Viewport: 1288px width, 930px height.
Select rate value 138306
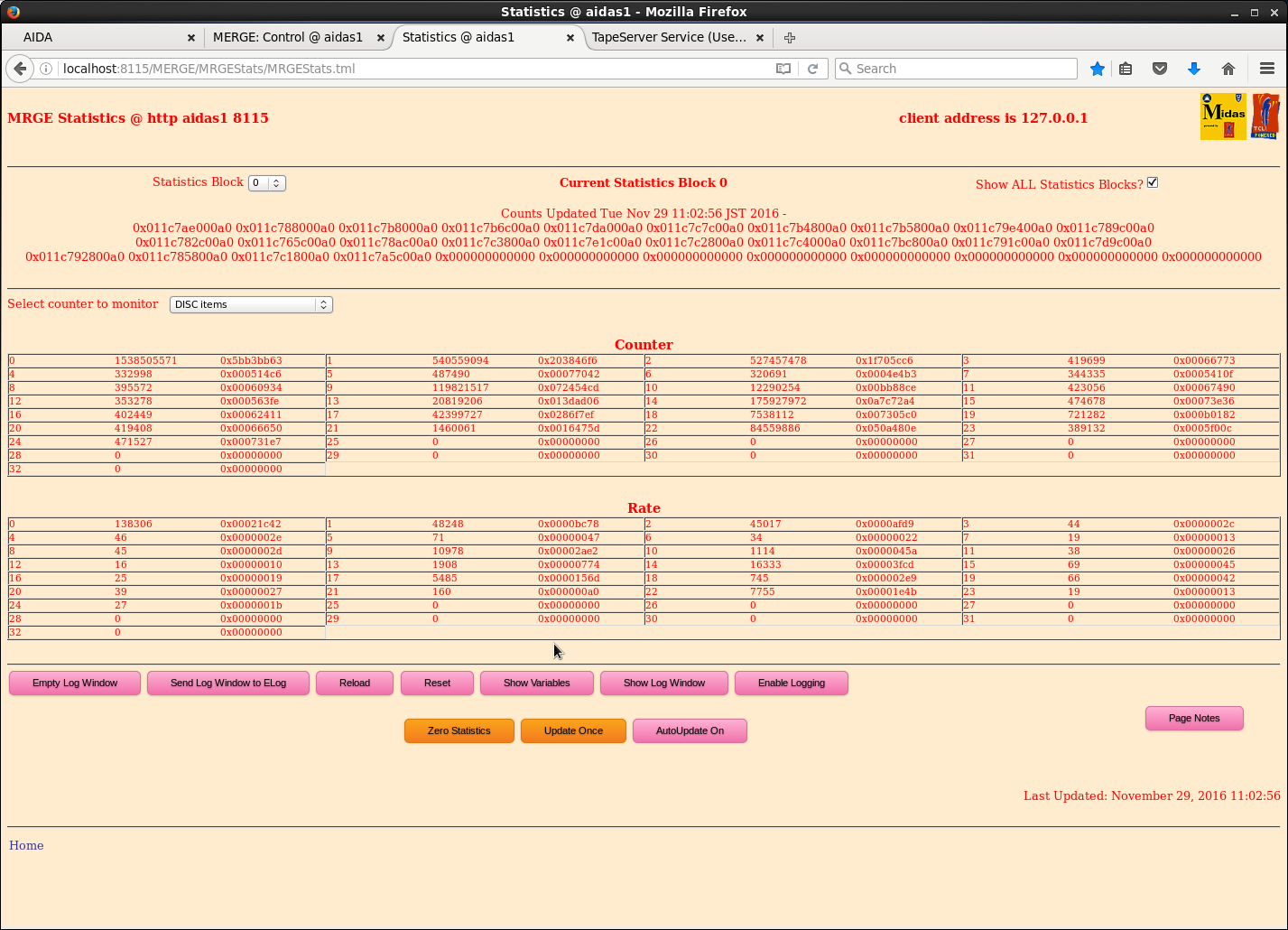(133, 524)
